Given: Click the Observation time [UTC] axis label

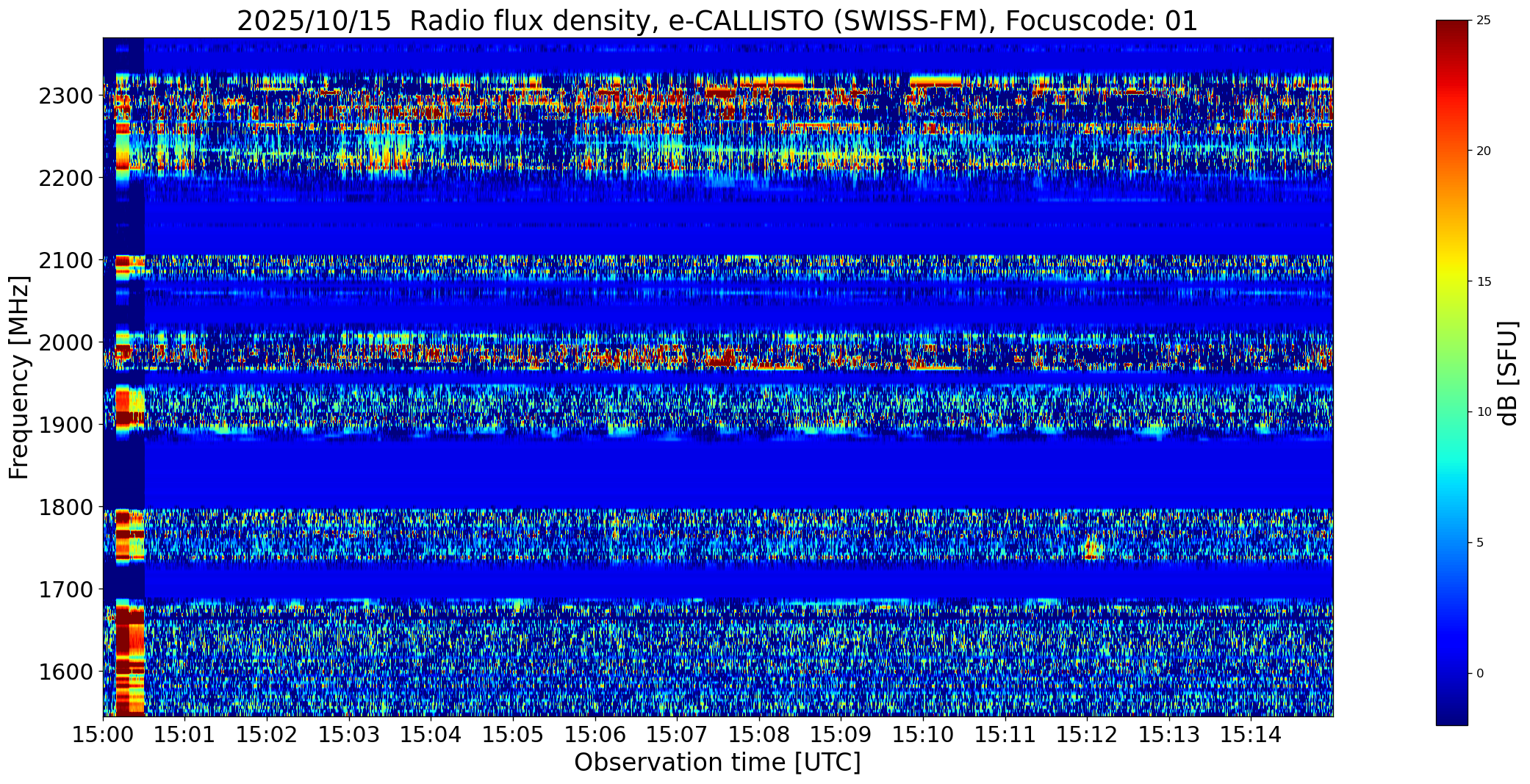Looking at the screenshot, I should (717, 763).
